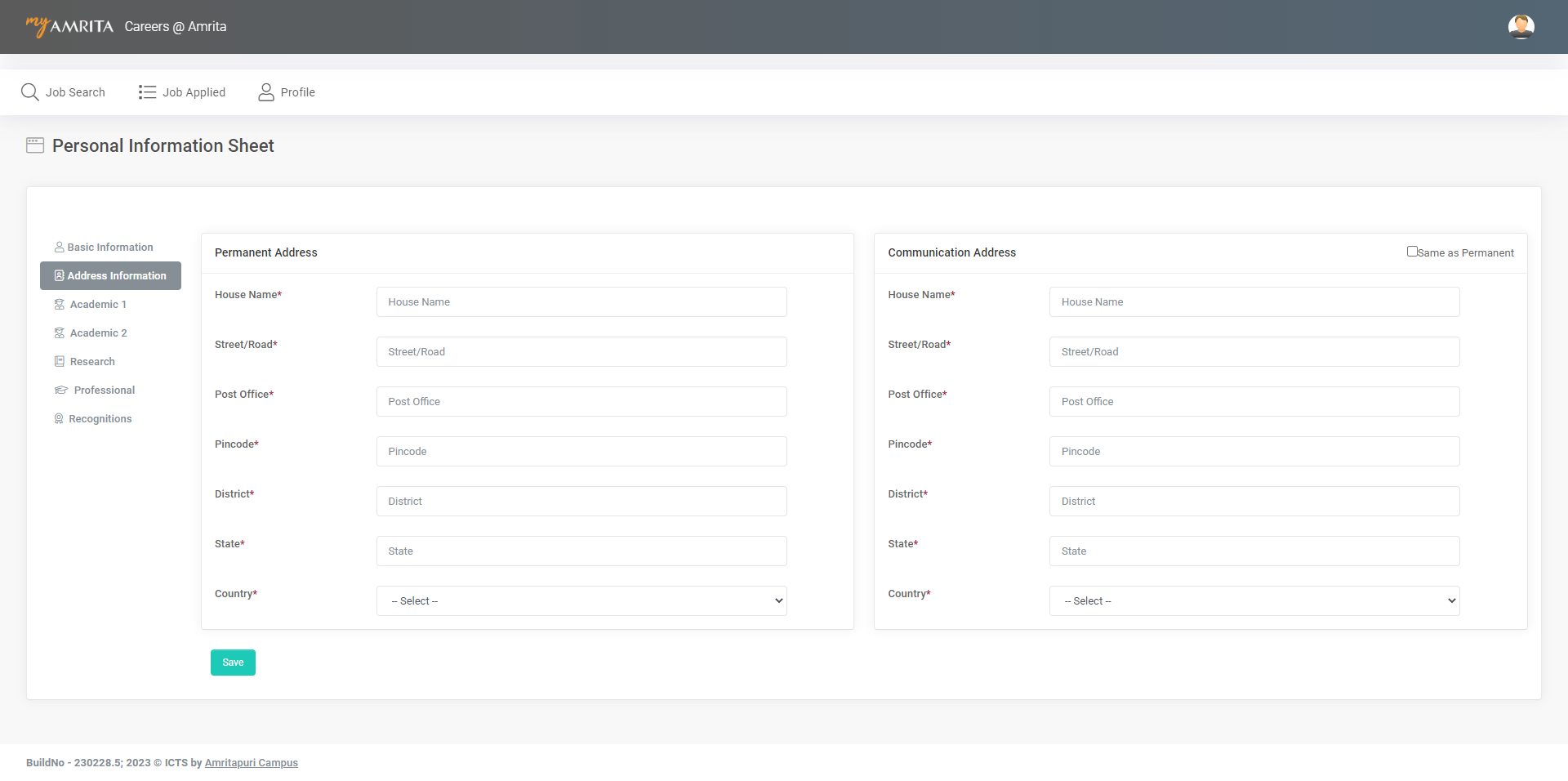Click the Academic 1 sidebar icon
The width and height of the screenshot is (1568, 781).
tap(60, 305)
